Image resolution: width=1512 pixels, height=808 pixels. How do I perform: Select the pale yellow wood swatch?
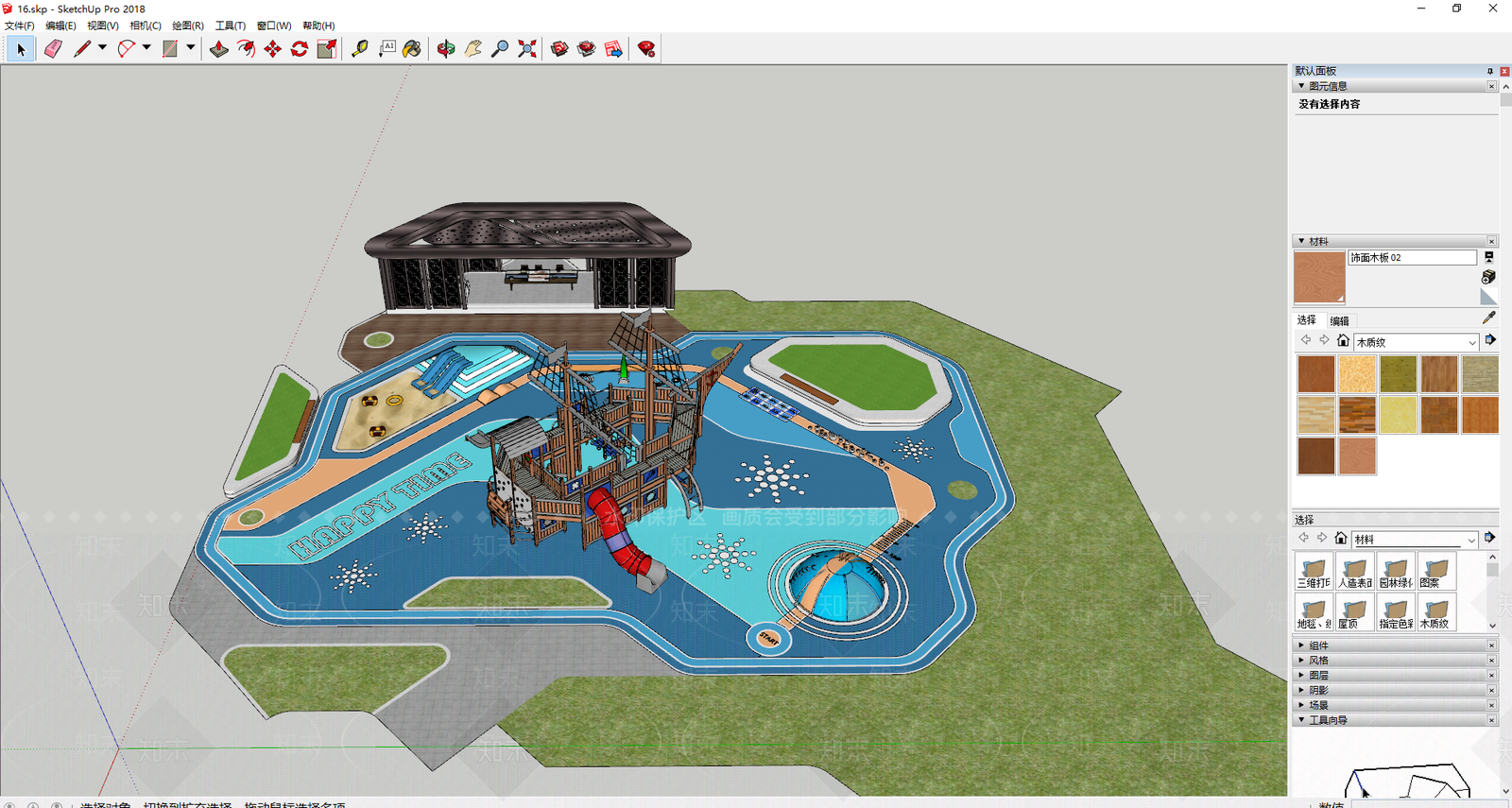pos(1399,415)
